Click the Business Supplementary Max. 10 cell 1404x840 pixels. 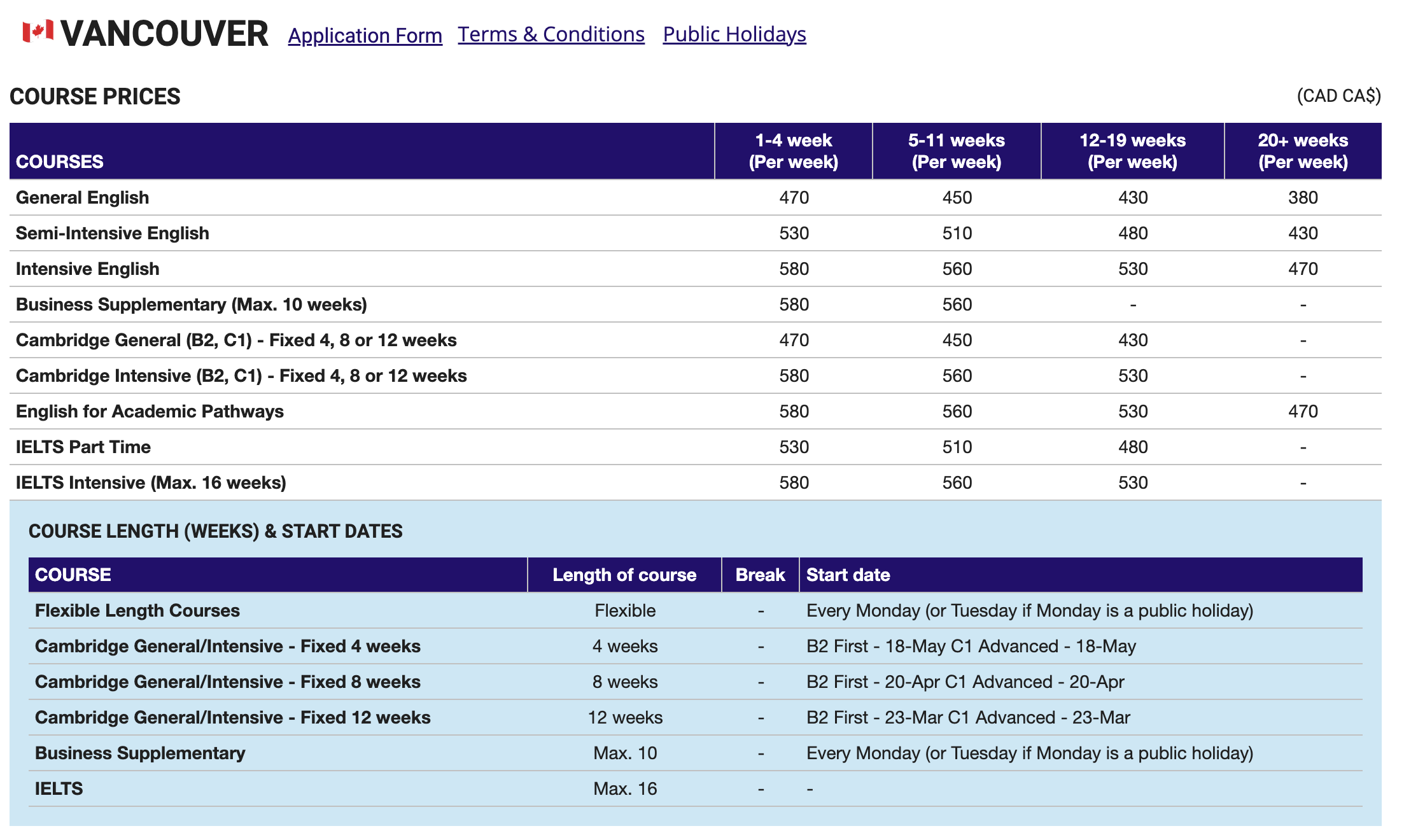click(x=624, y=753)
